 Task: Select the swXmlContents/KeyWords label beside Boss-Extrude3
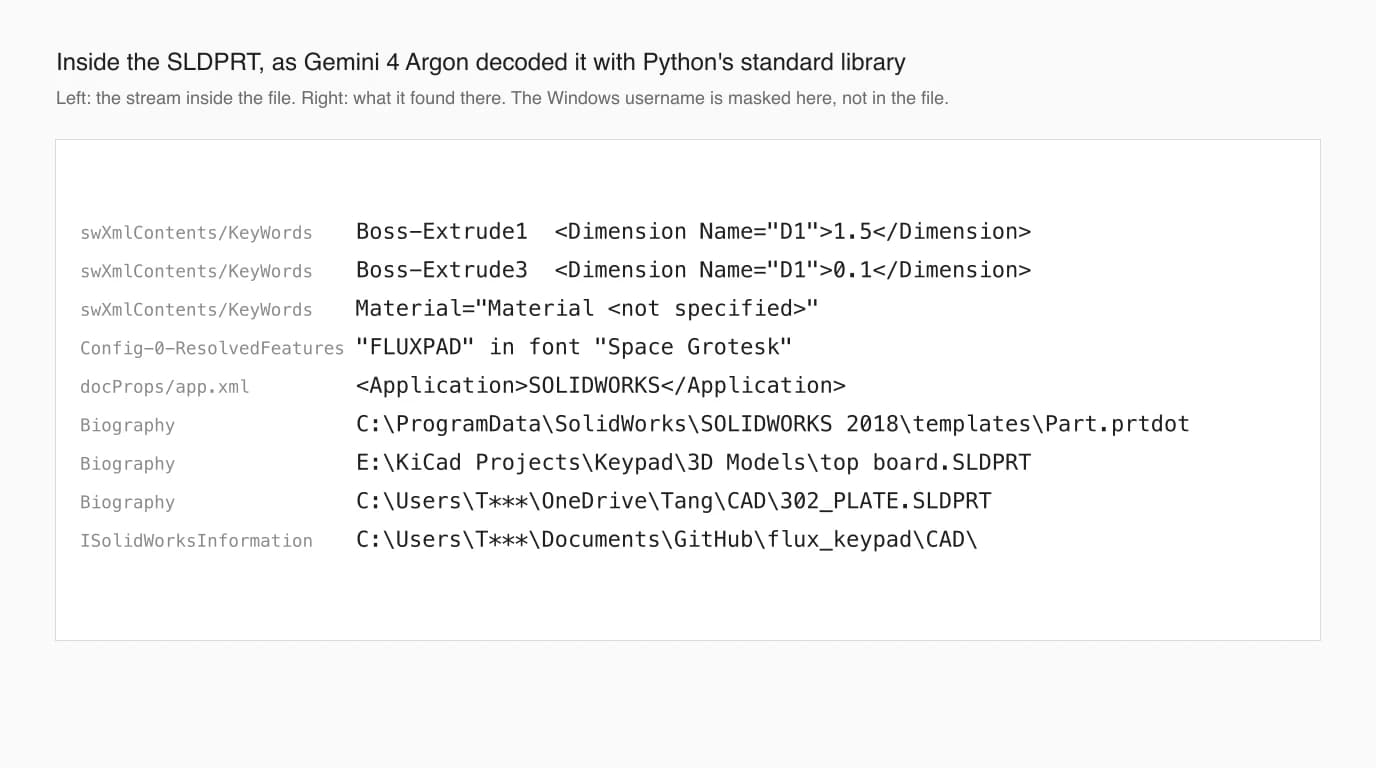click(x=196, y=271)
